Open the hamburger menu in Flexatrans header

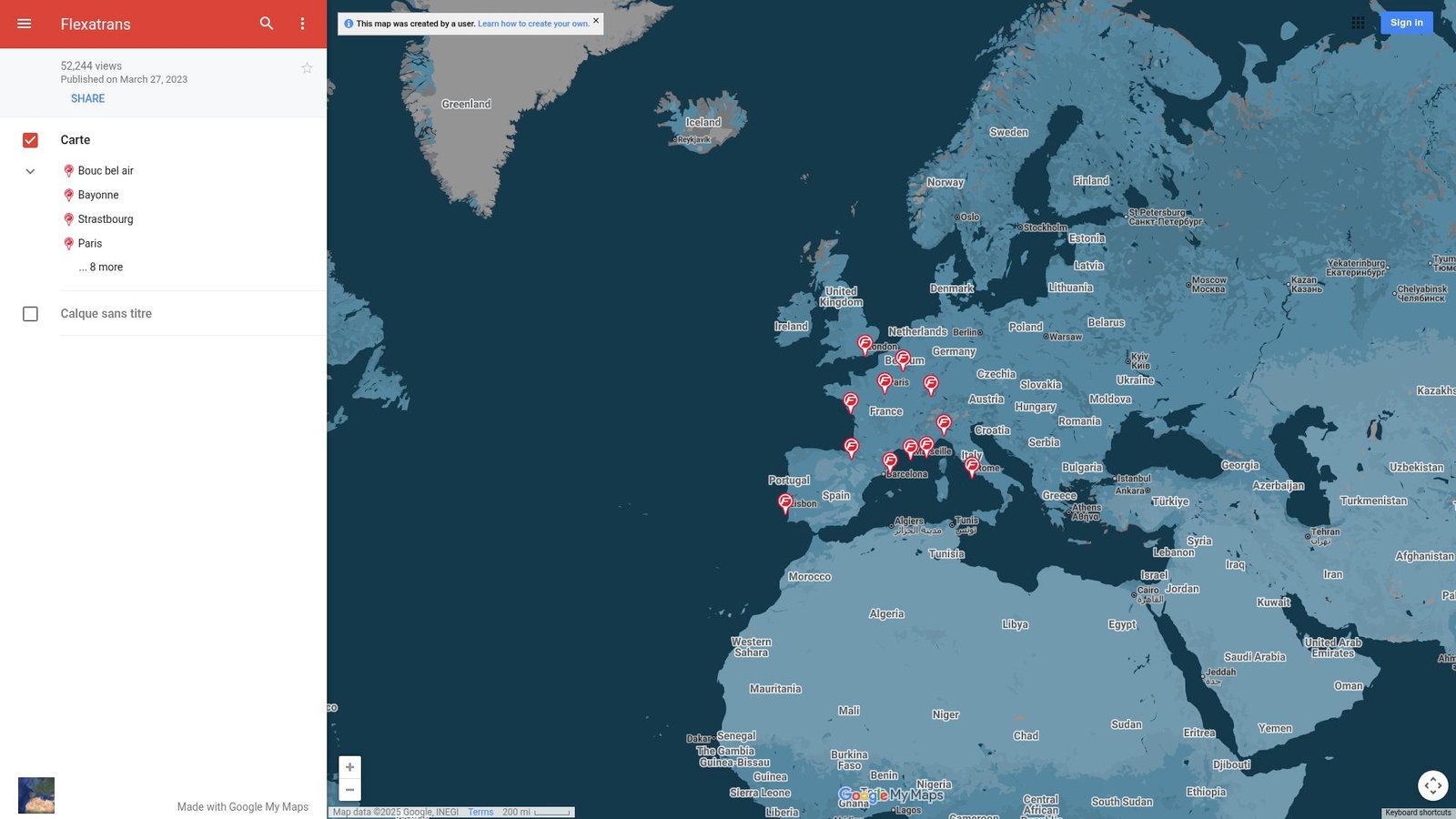(25, 24)
